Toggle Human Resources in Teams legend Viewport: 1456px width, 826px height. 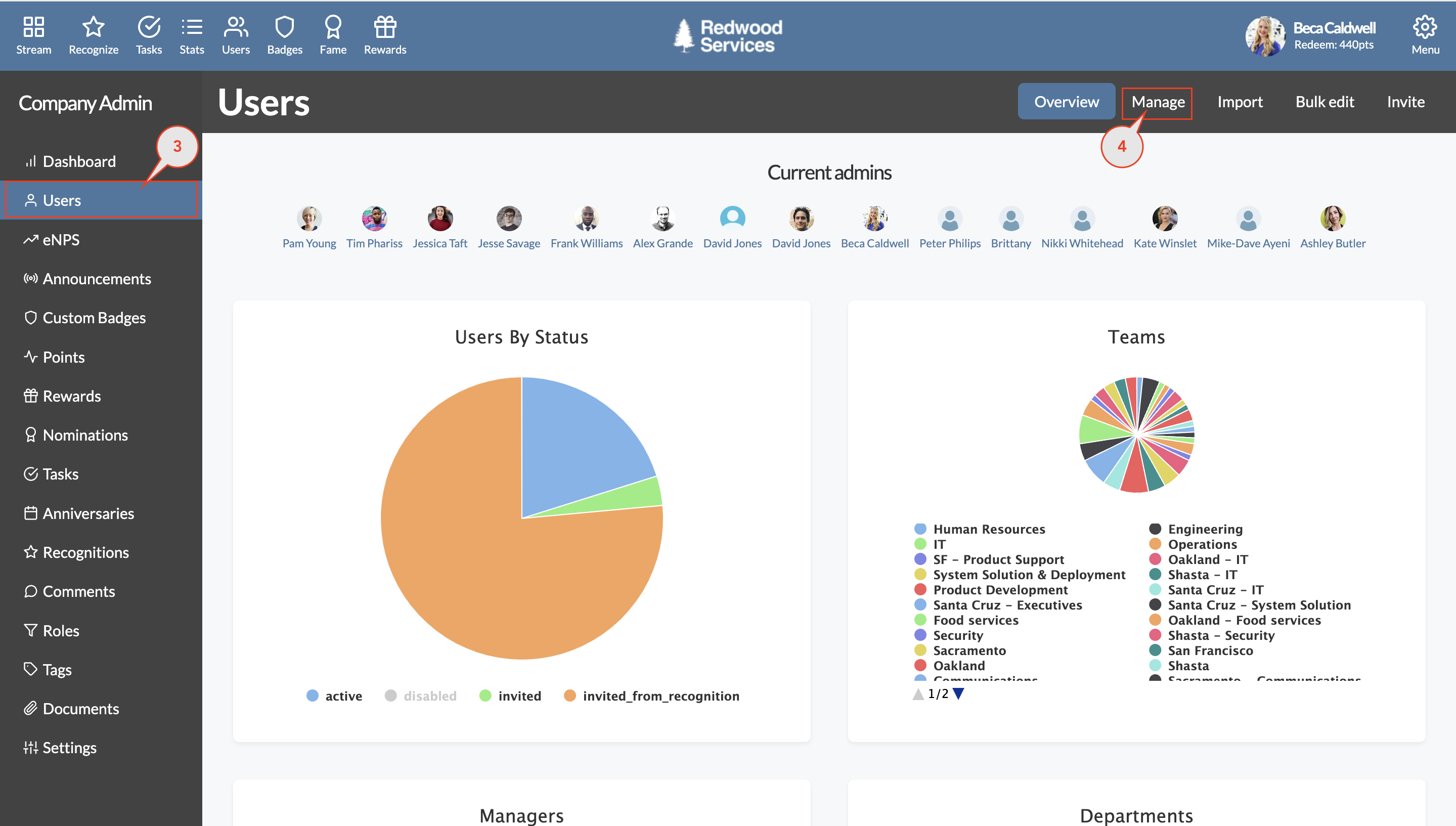980,529
